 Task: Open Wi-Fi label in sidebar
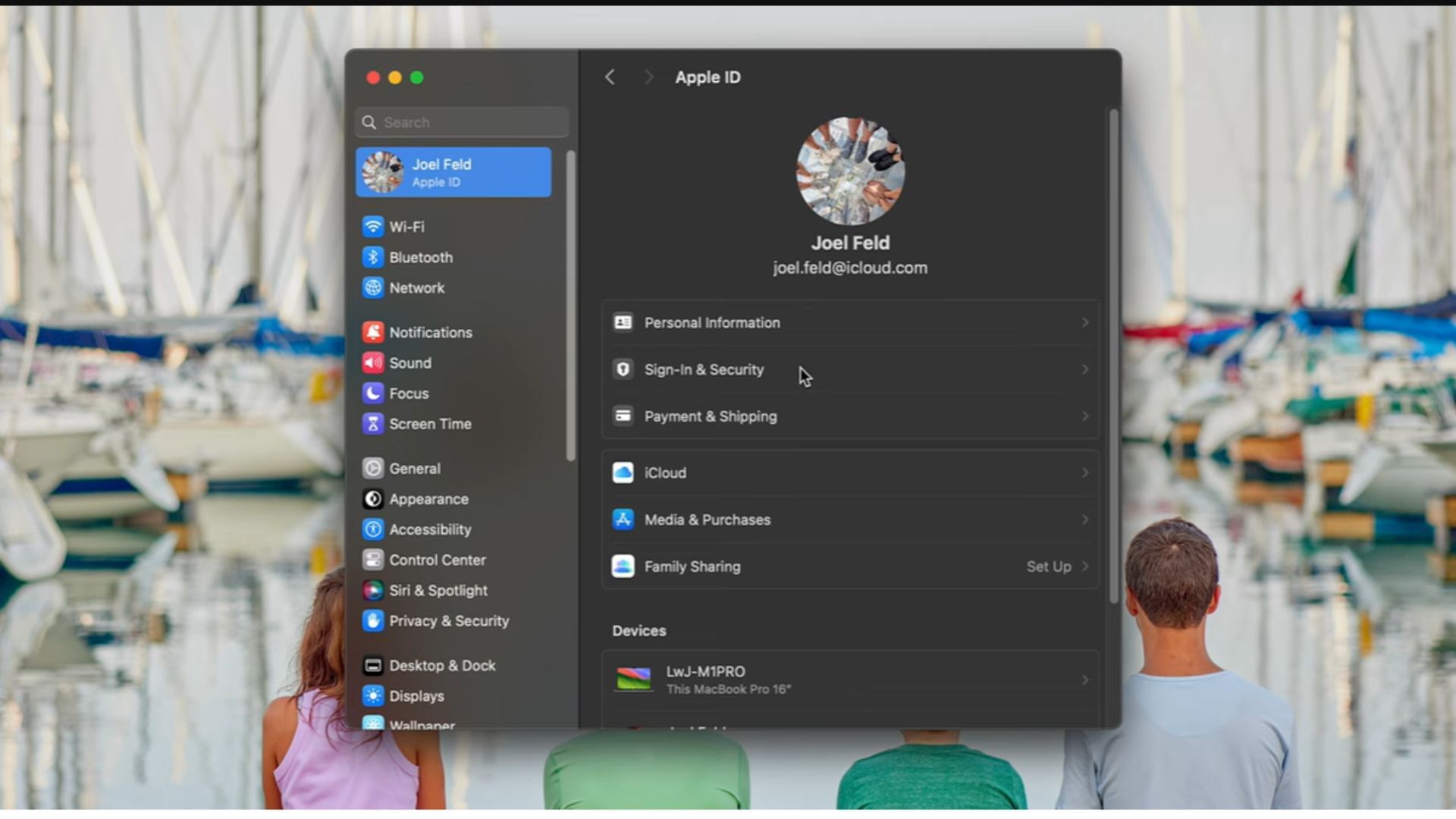tap(407, 227)
